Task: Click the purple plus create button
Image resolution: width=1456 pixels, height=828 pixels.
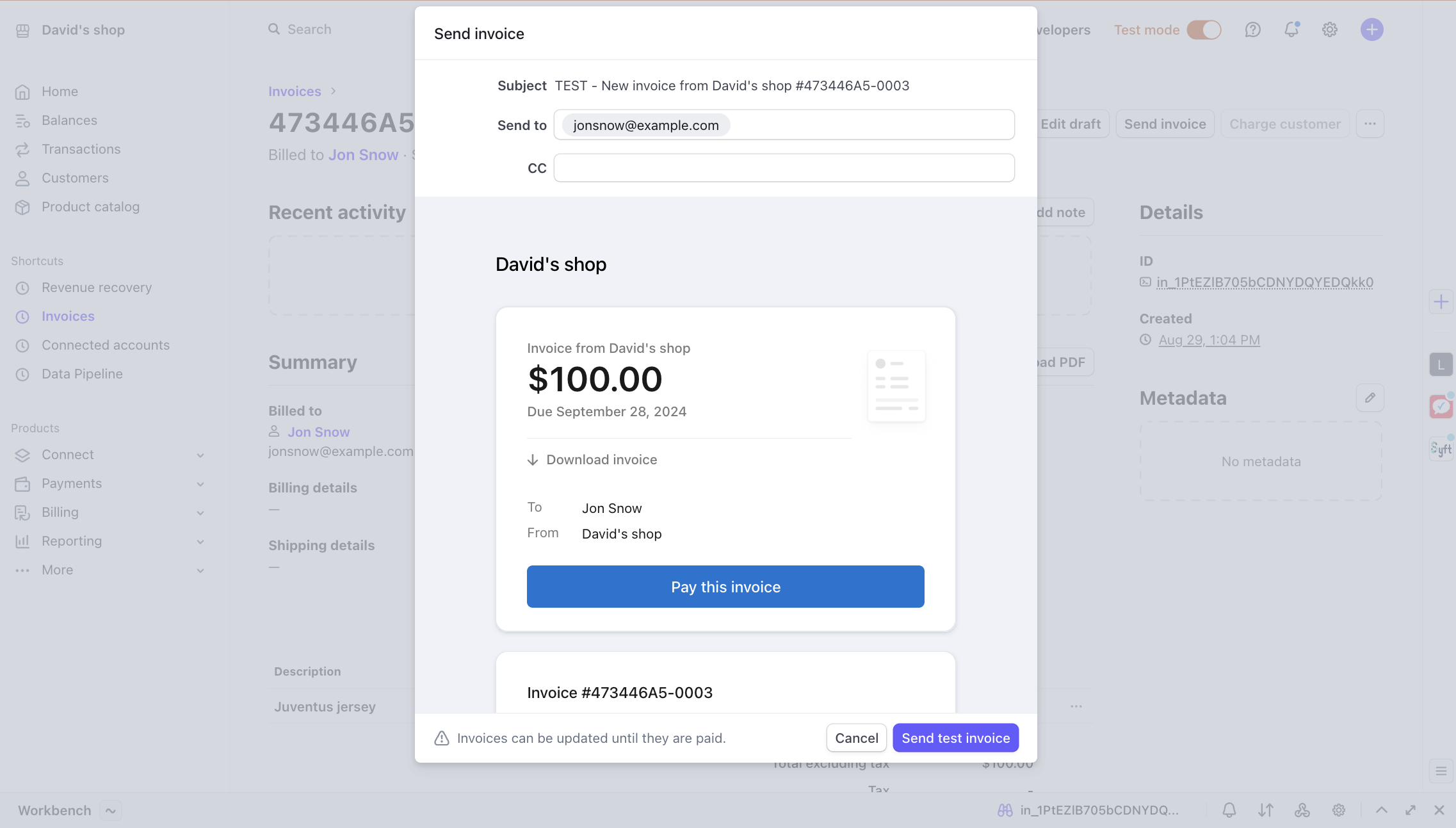Action: 1371,30
